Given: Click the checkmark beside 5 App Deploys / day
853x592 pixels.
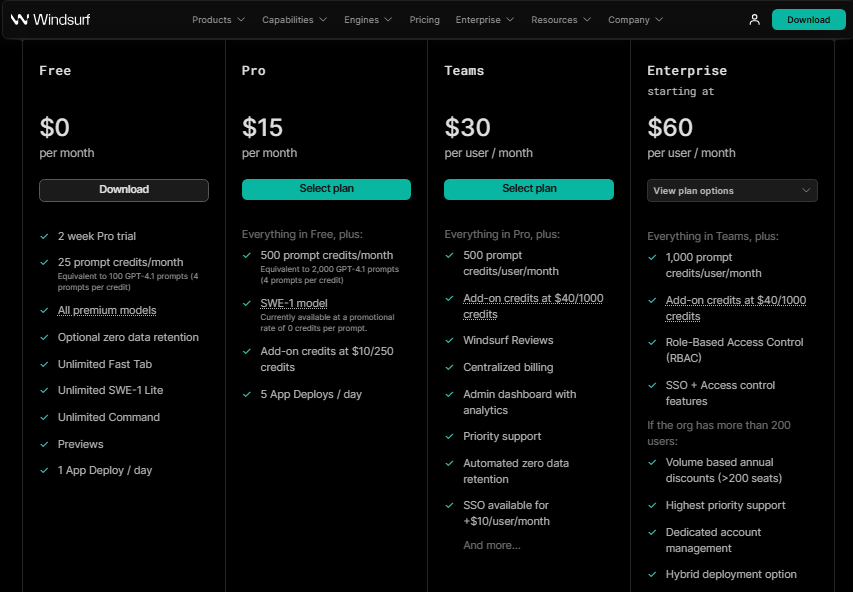Looking at the screenshot, I should point(247,394).
